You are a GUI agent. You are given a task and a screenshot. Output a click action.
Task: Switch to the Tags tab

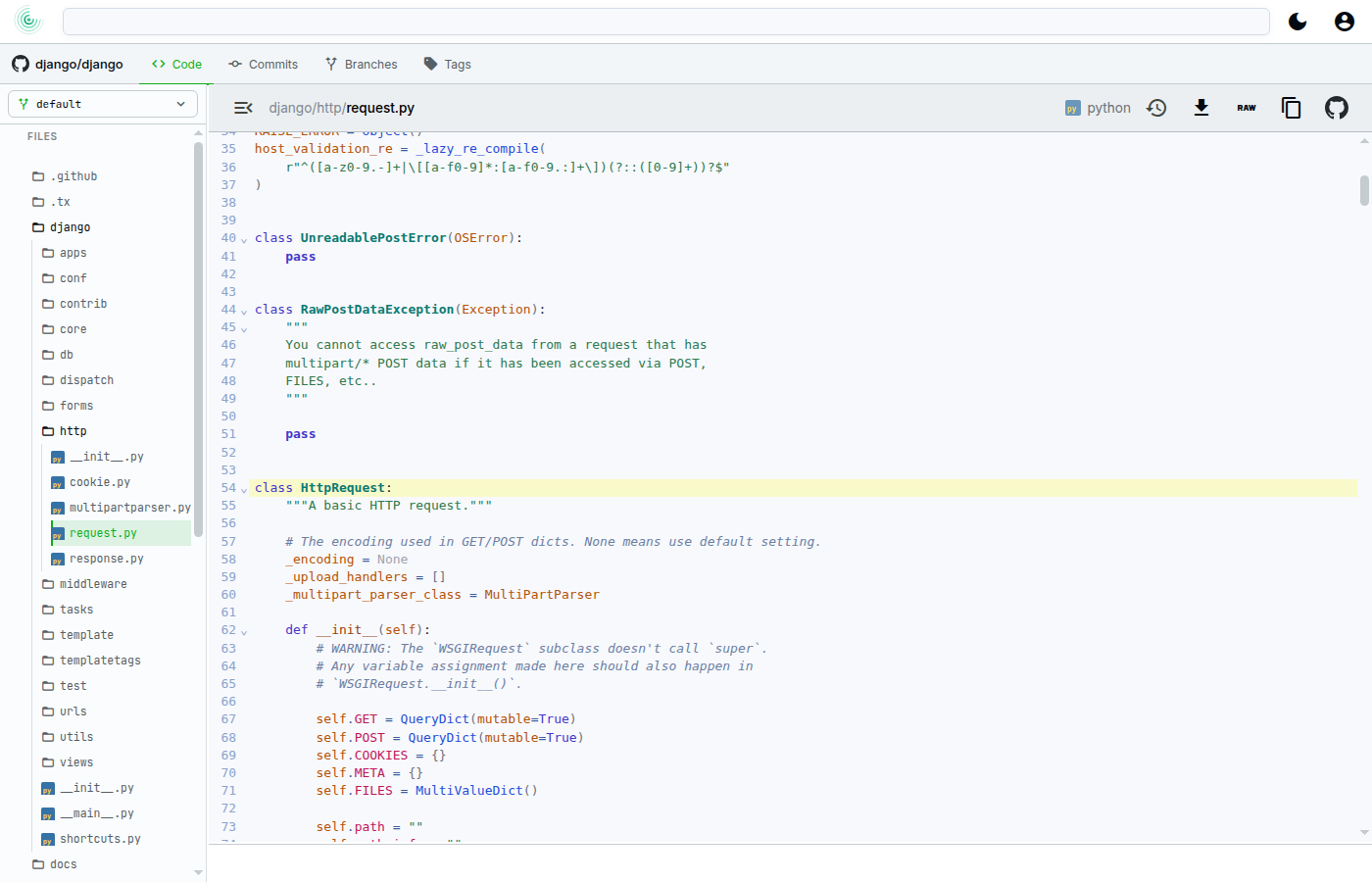point(447,64)
